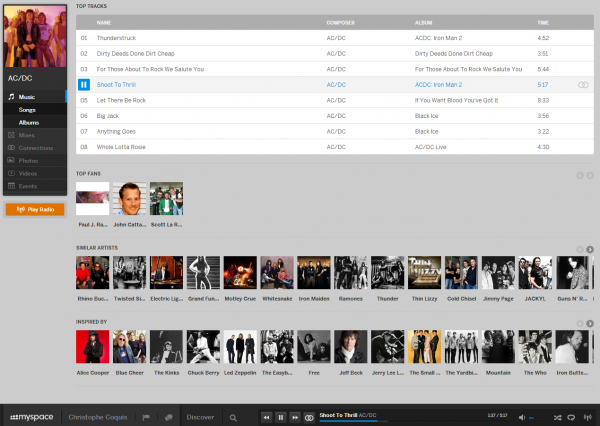Open The Kinks inspired-by artist
The image size is (600, 426).
[166, 347]
